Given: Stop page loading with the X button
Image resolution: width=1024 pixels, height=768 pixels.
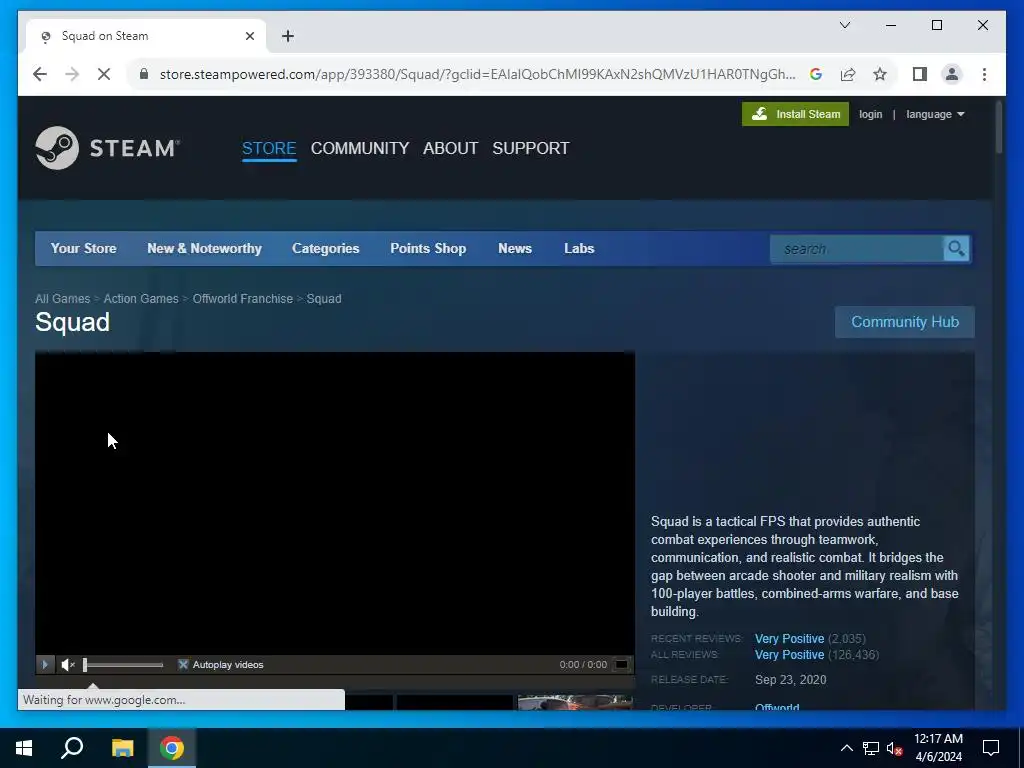Looking at the screenshot, I should pyautogui.click(x=104, y=74).
